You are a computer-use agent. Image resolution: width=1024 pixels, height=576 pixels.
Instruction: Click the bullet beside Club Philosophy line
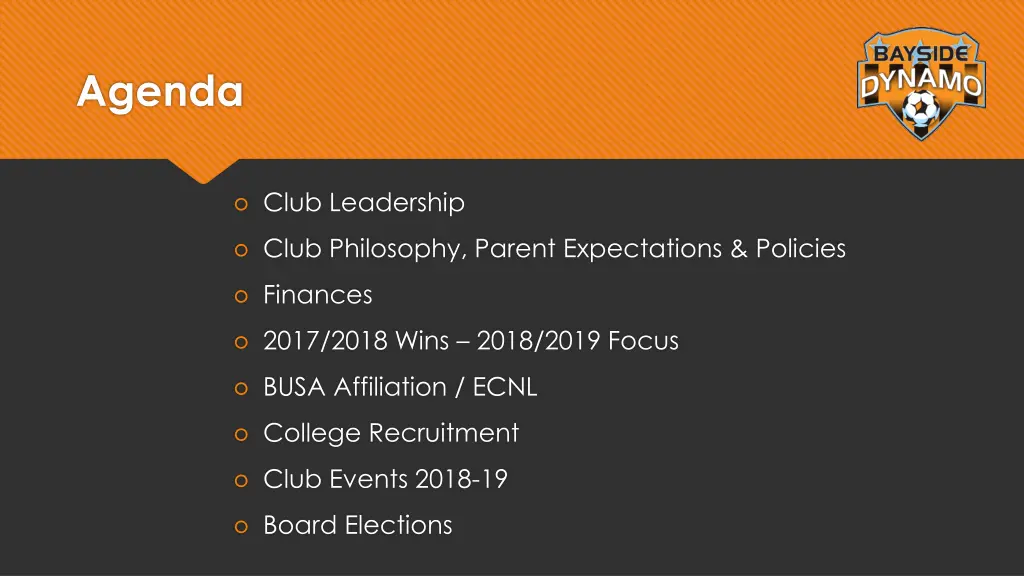coord(241,251)
